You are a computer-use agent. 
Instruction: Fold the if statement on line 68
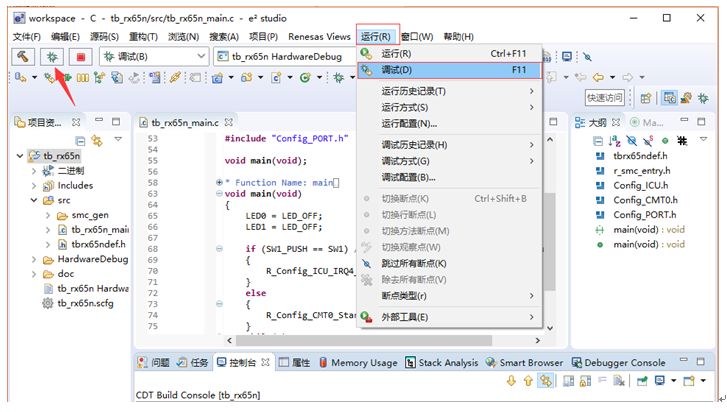pos(219,249)
